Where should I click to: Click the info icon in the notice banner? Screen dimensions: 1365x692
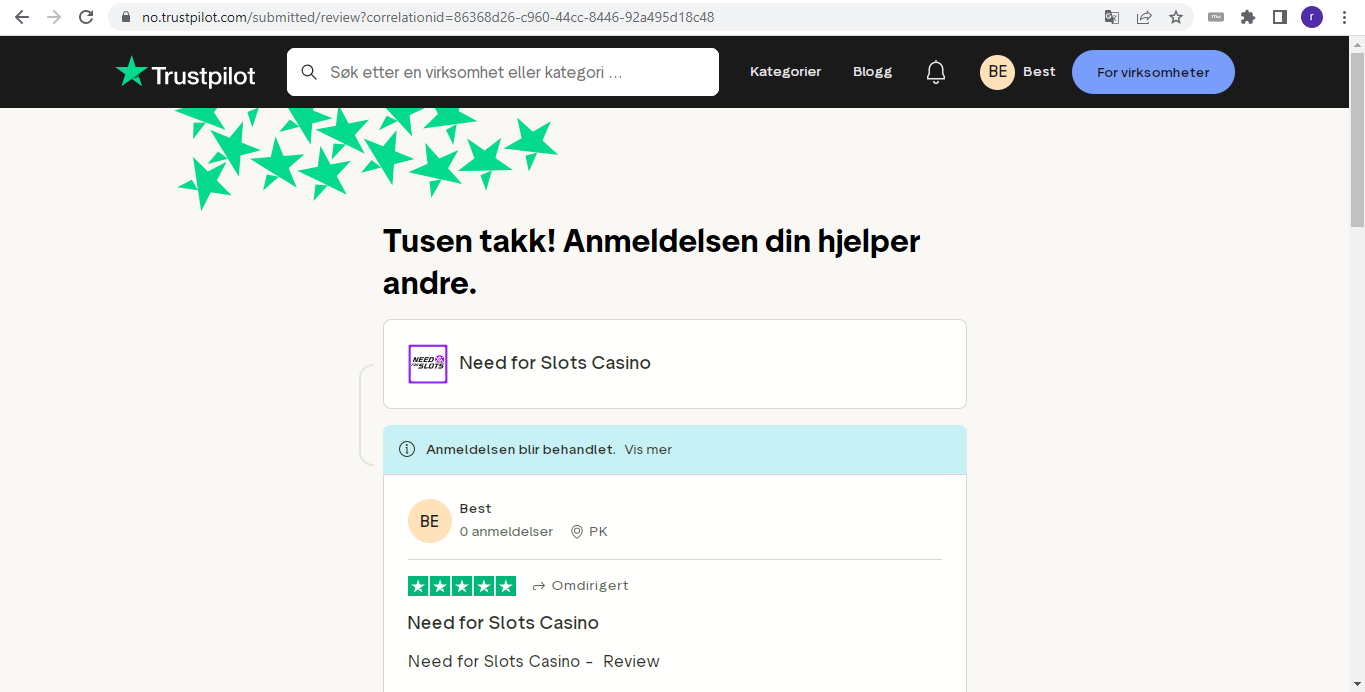407,450
